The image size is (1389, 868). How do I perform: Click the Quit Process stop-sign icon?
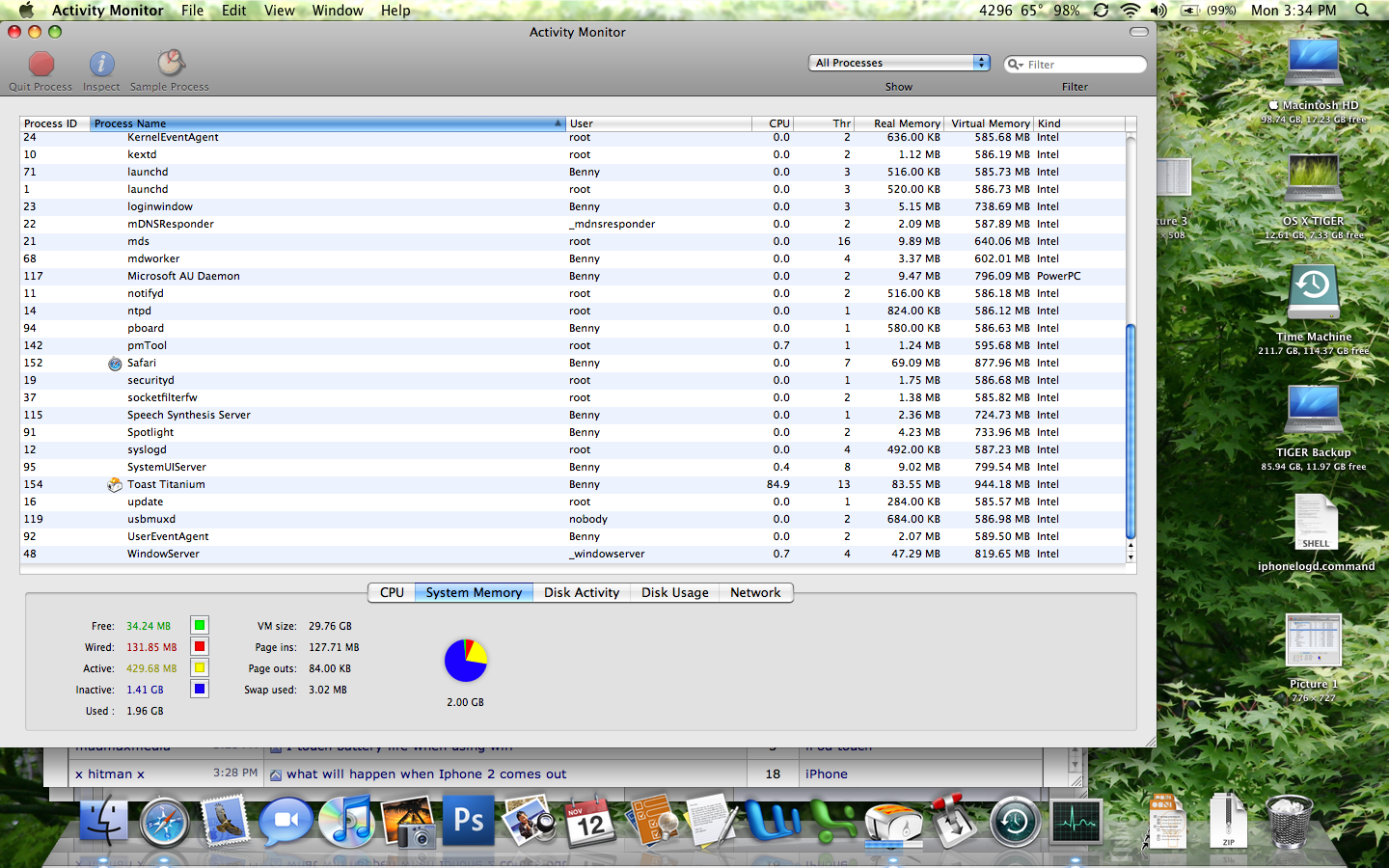pos(41,64)
